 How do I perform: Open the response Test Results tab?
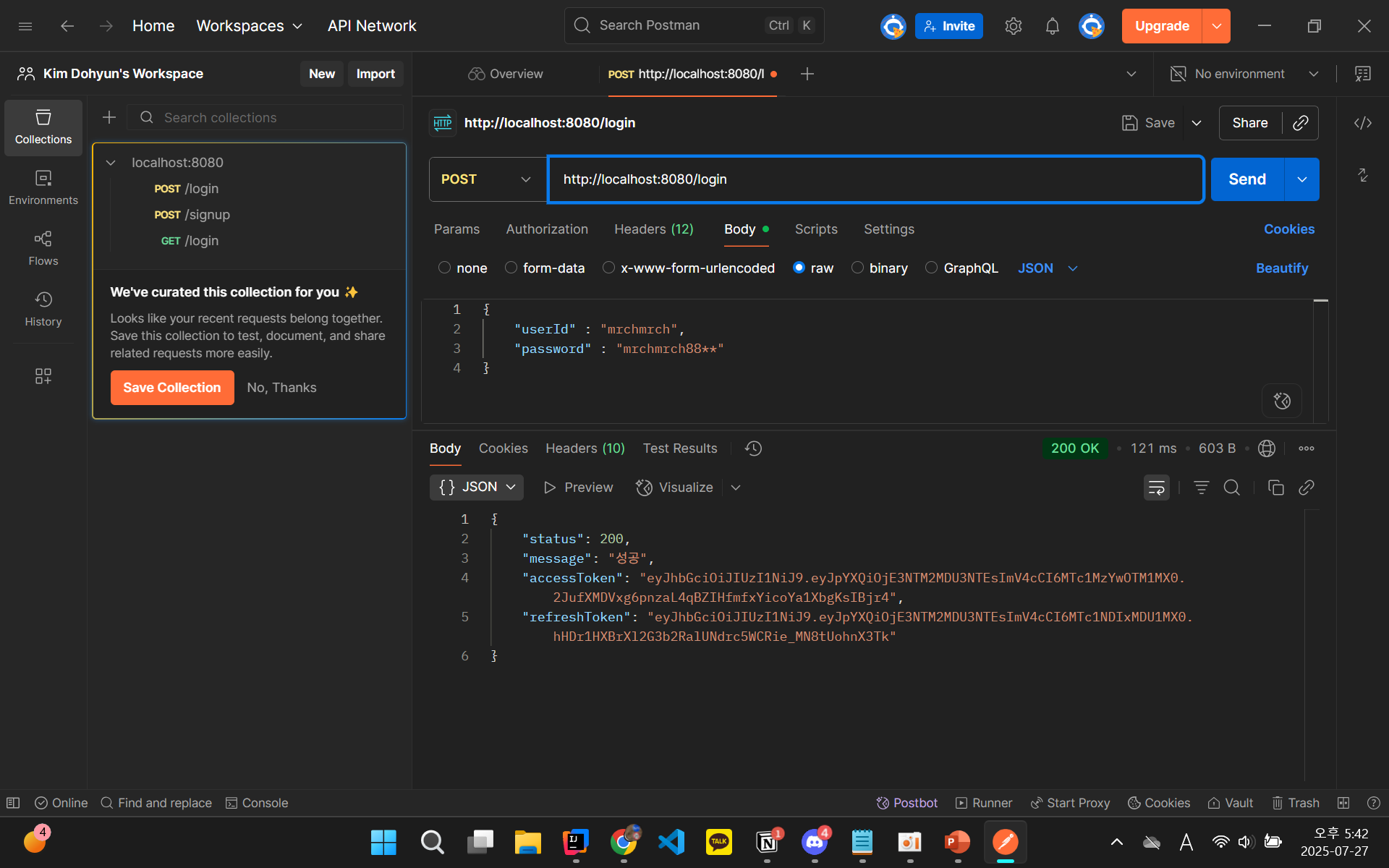click(x=679, y=448)
